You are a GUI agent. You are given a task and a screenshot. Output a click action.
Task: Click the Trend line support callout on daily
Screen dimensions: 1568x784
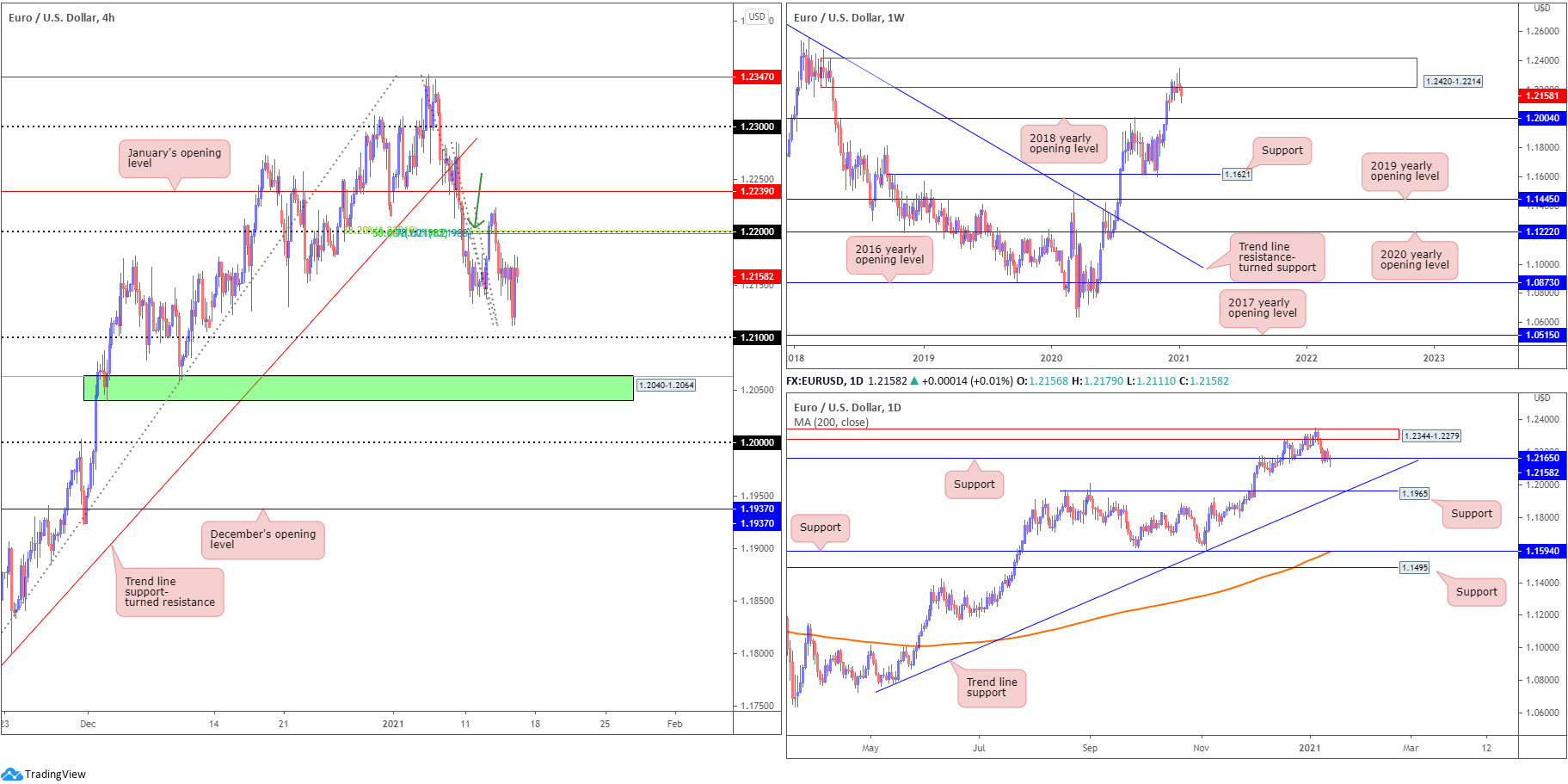[x=992, y=688]
